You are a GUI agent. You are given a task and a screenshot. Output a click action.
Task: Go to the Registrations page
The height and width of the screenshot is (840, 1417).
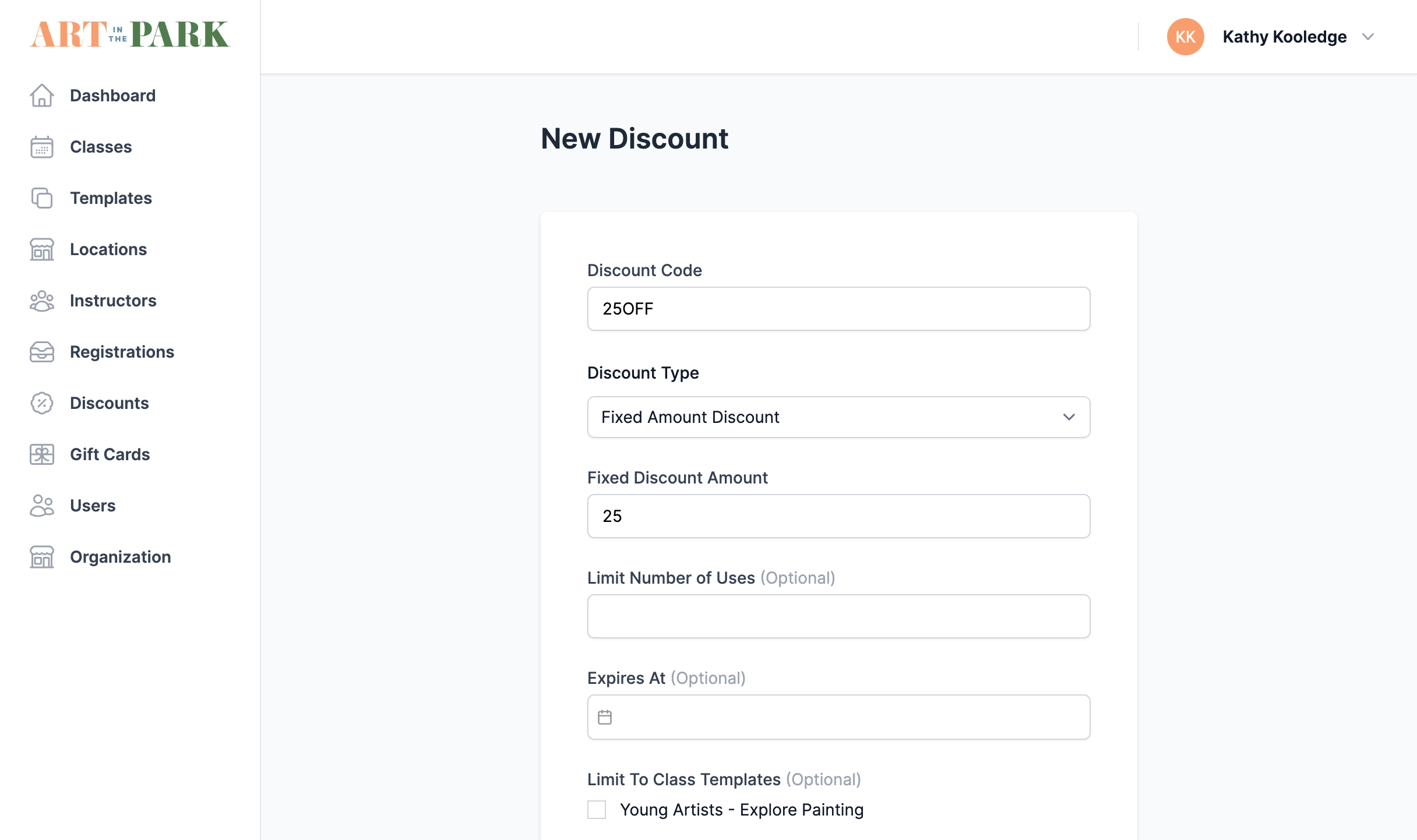tap(122, 352)
